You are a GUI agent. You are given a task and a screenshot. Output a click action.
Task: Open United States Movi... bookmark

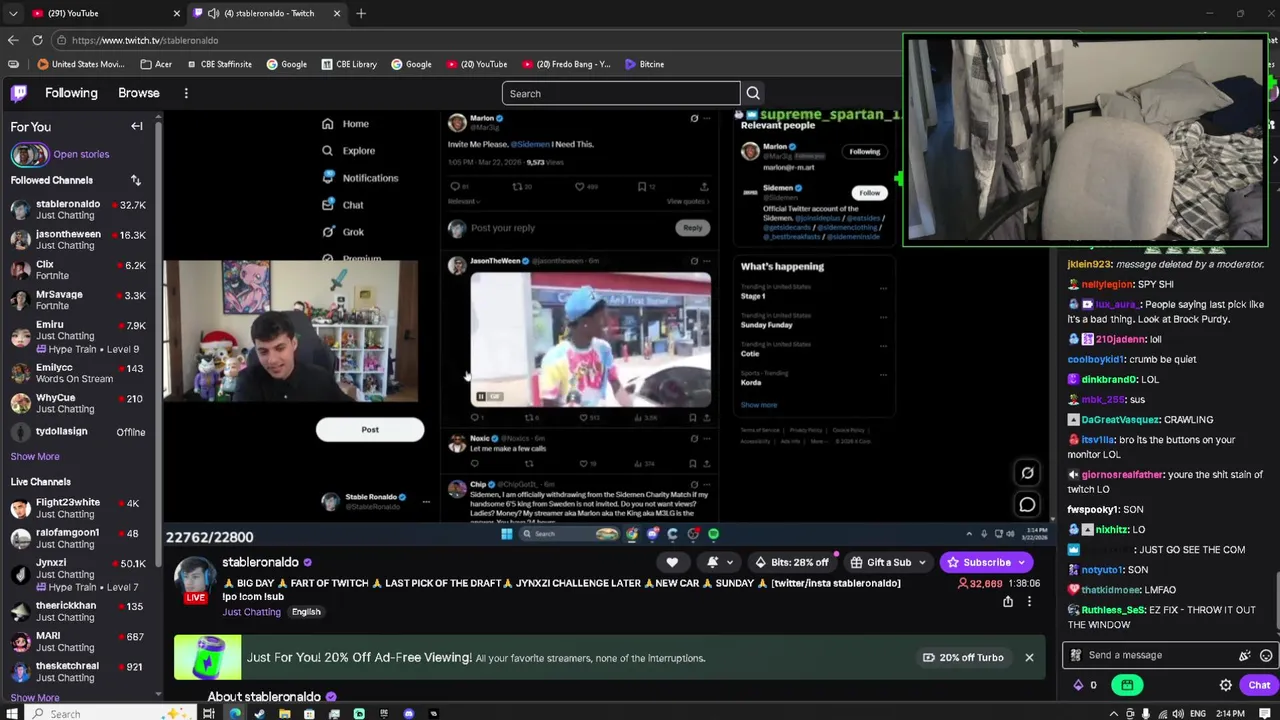[80, 64]
